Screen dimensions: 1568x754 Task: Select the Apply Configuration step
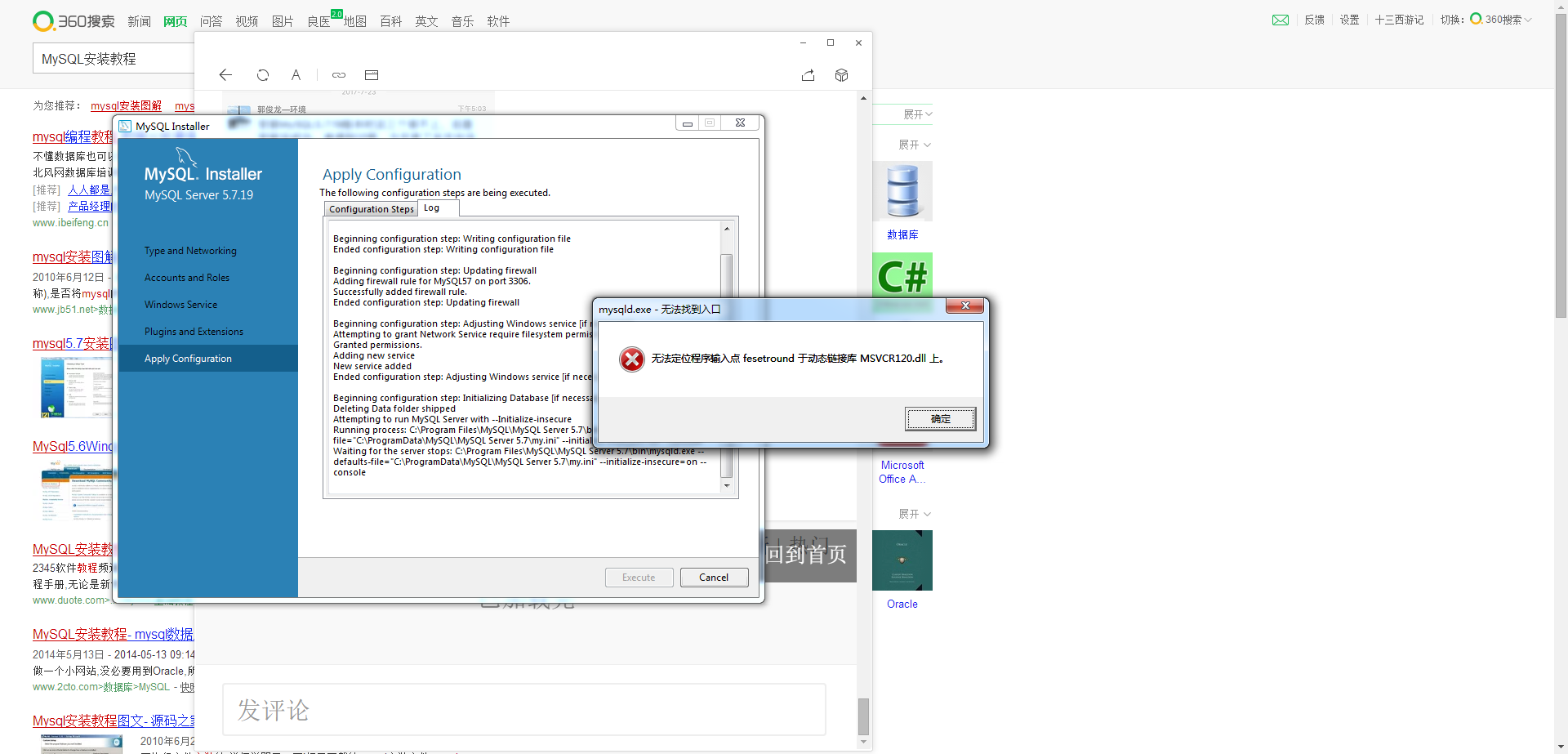(x=208, y=359)
